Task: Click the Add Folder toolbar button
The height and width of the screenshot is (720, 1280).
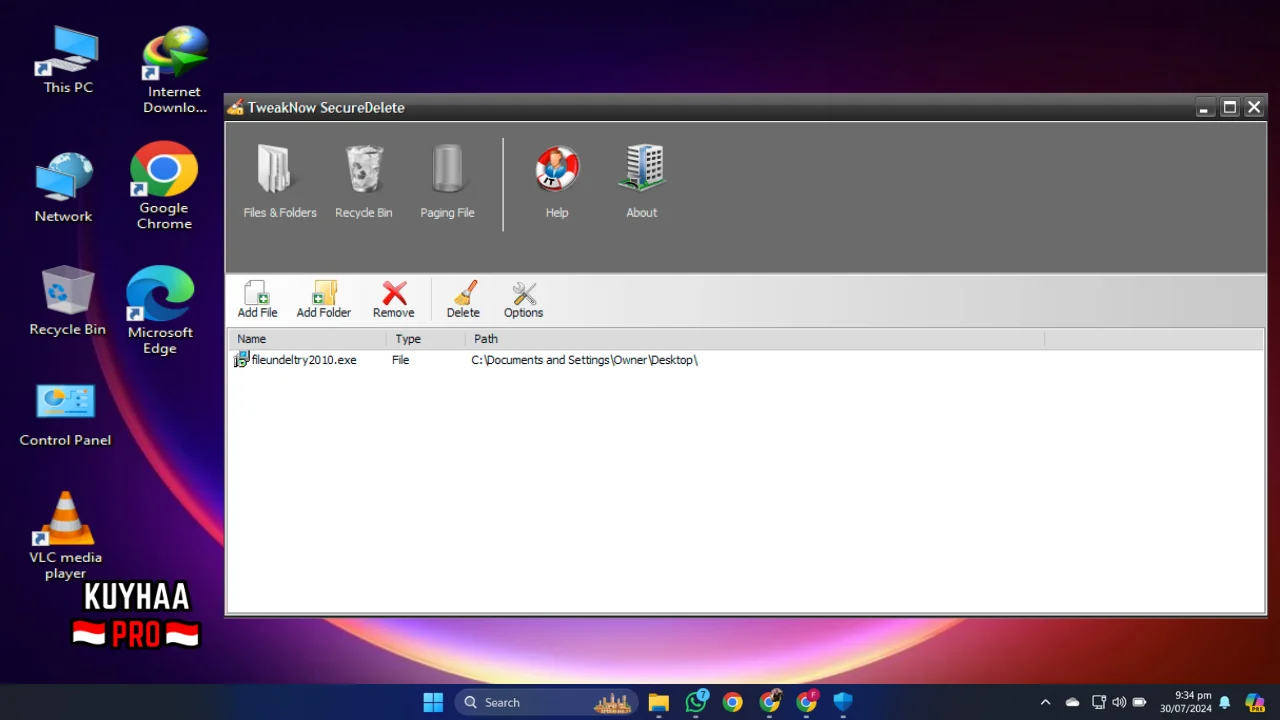Action: (324, 299)
